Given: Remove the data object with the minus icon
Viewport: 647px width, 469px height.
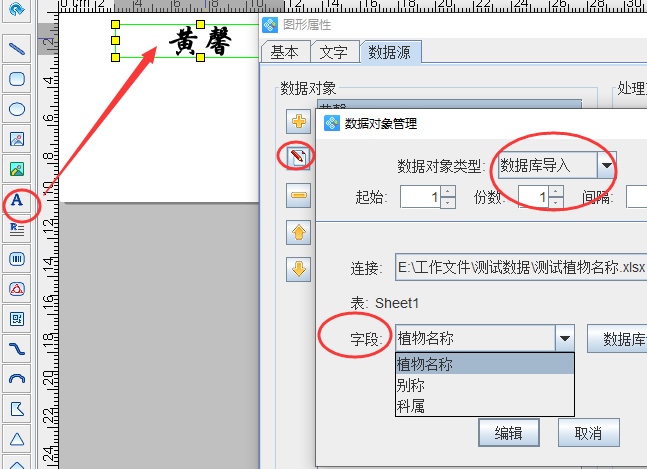Looking at the screenshot, I should [x=298, y=195].
